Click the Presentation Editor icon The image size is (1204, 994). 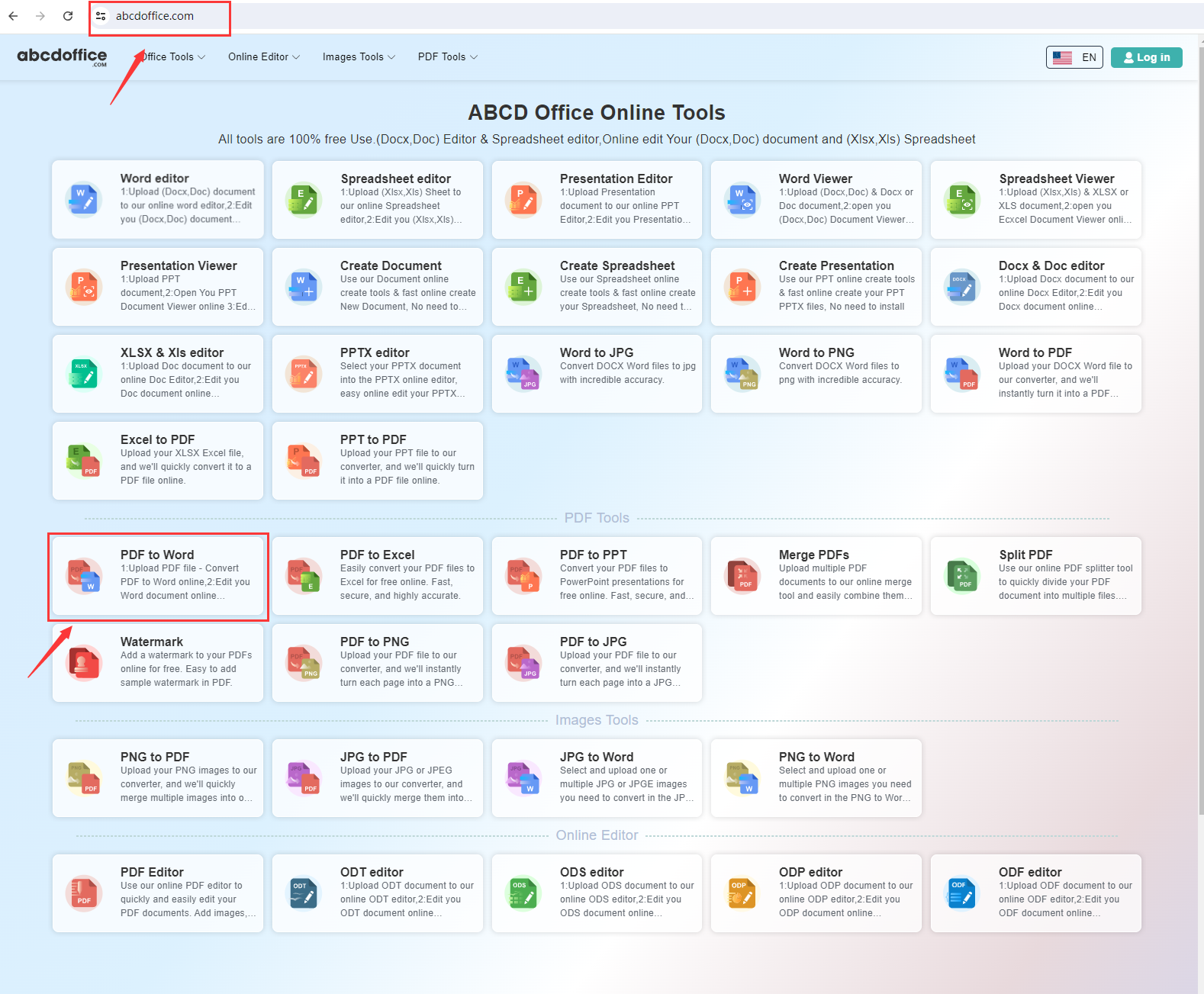point(523,200)
